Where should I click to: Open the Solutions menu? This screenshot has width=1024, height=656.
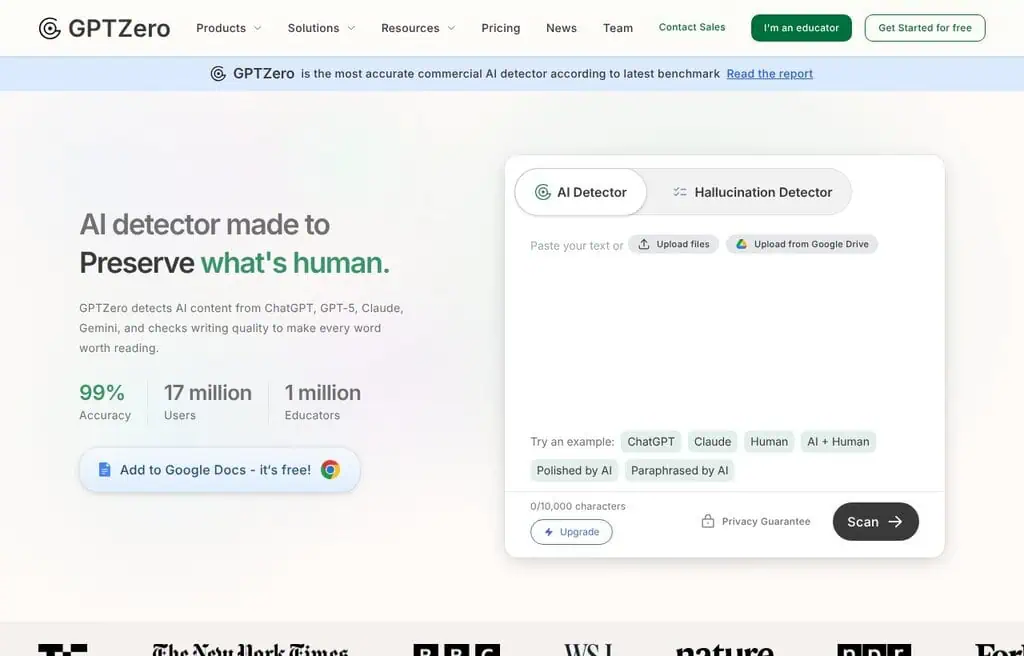(x=321, y=28)
